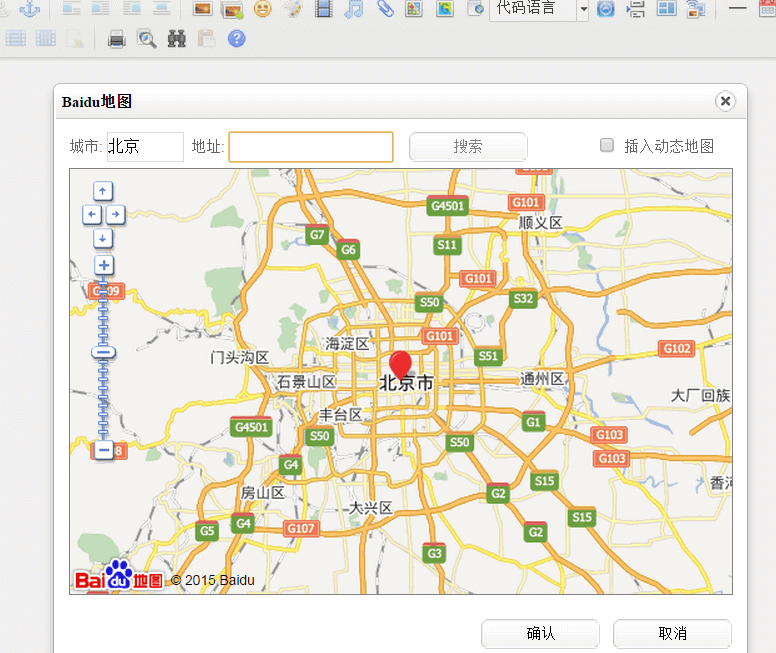Pan the map right with arrow button
Image resolution: width=776 pixels, height=653 pixels.
coord(115,214)
